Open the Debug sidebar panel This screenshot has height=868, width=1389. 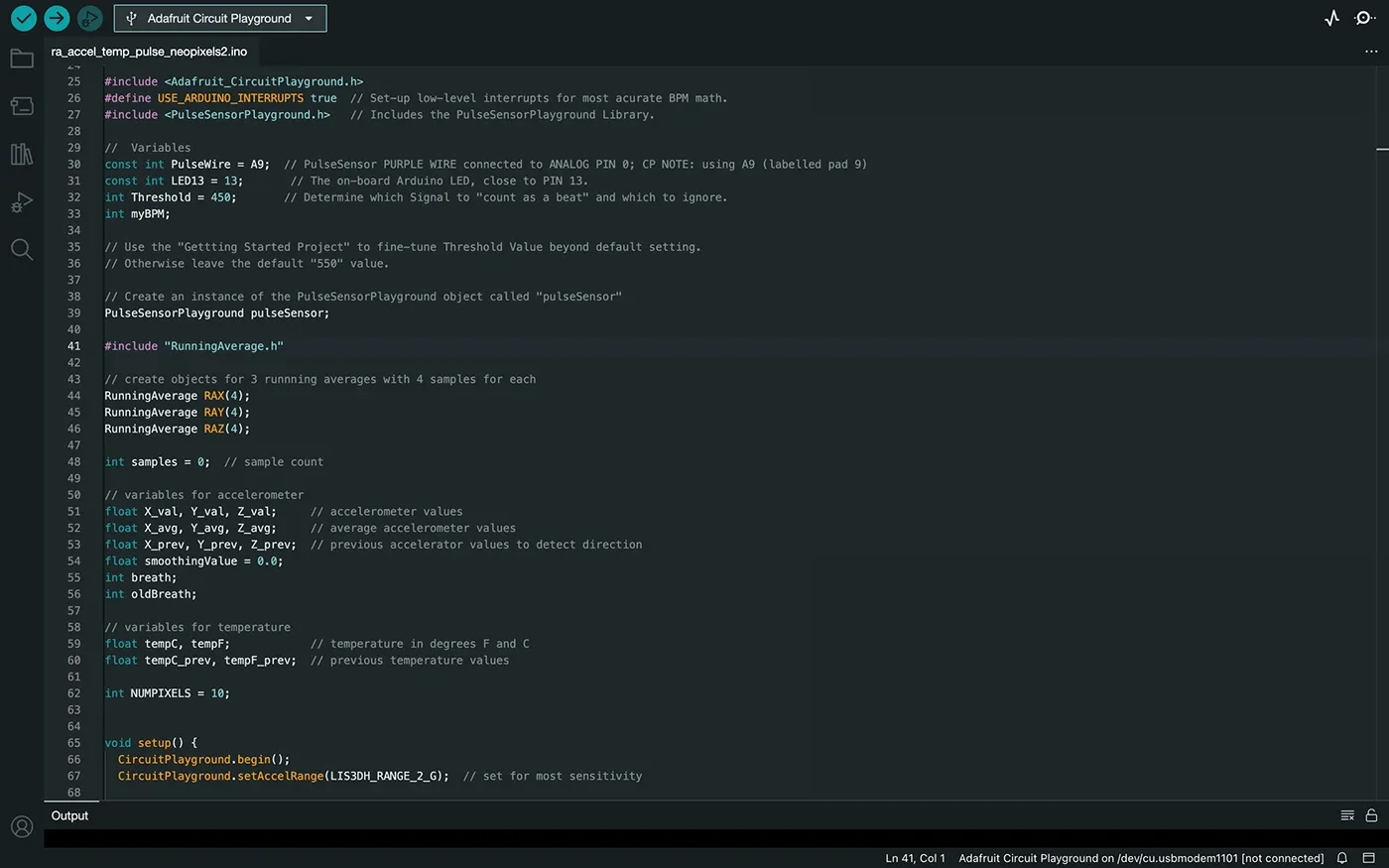(x=22, y=202)
